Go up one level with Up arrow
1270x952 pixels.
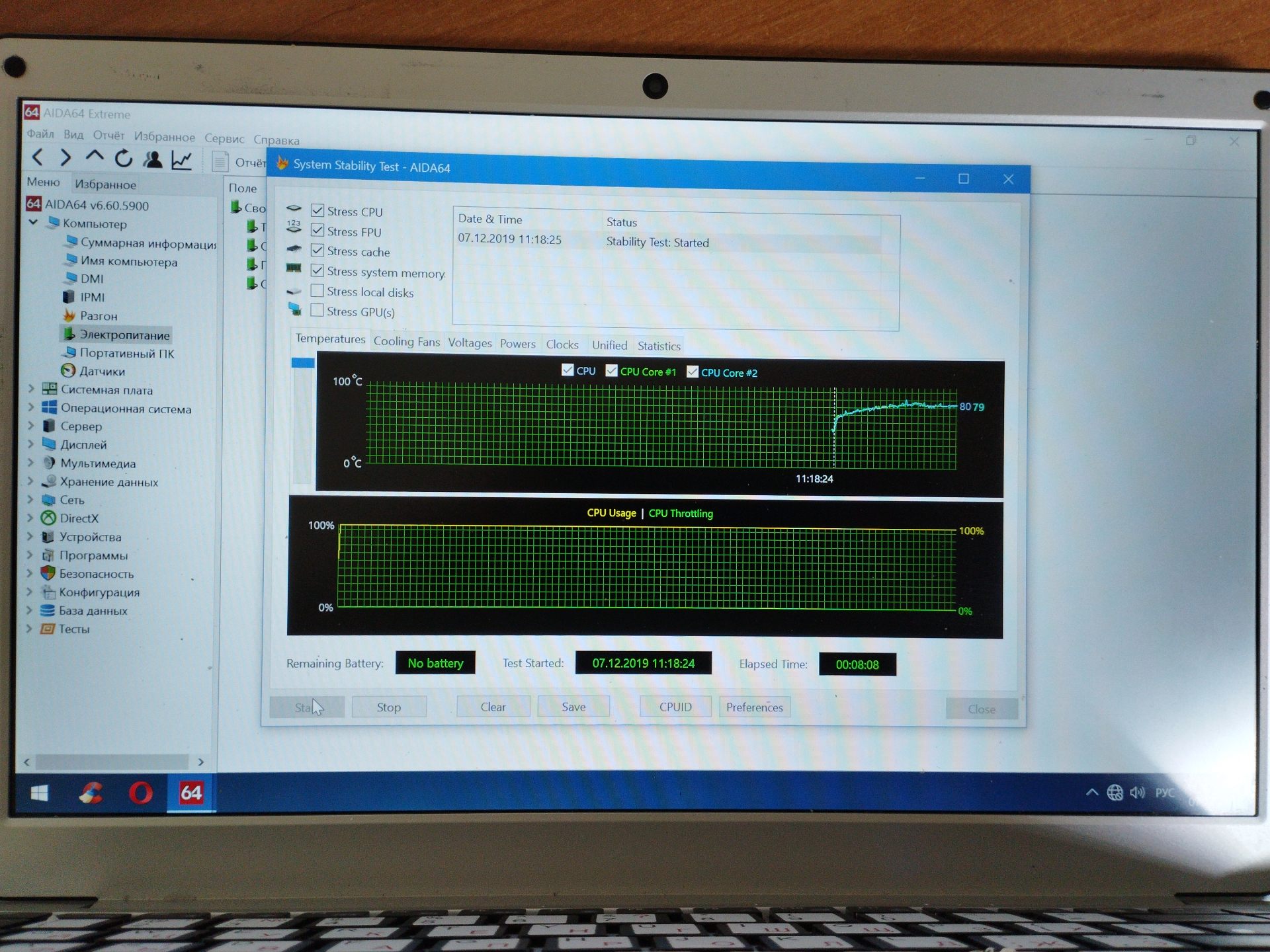coord(95,157)
